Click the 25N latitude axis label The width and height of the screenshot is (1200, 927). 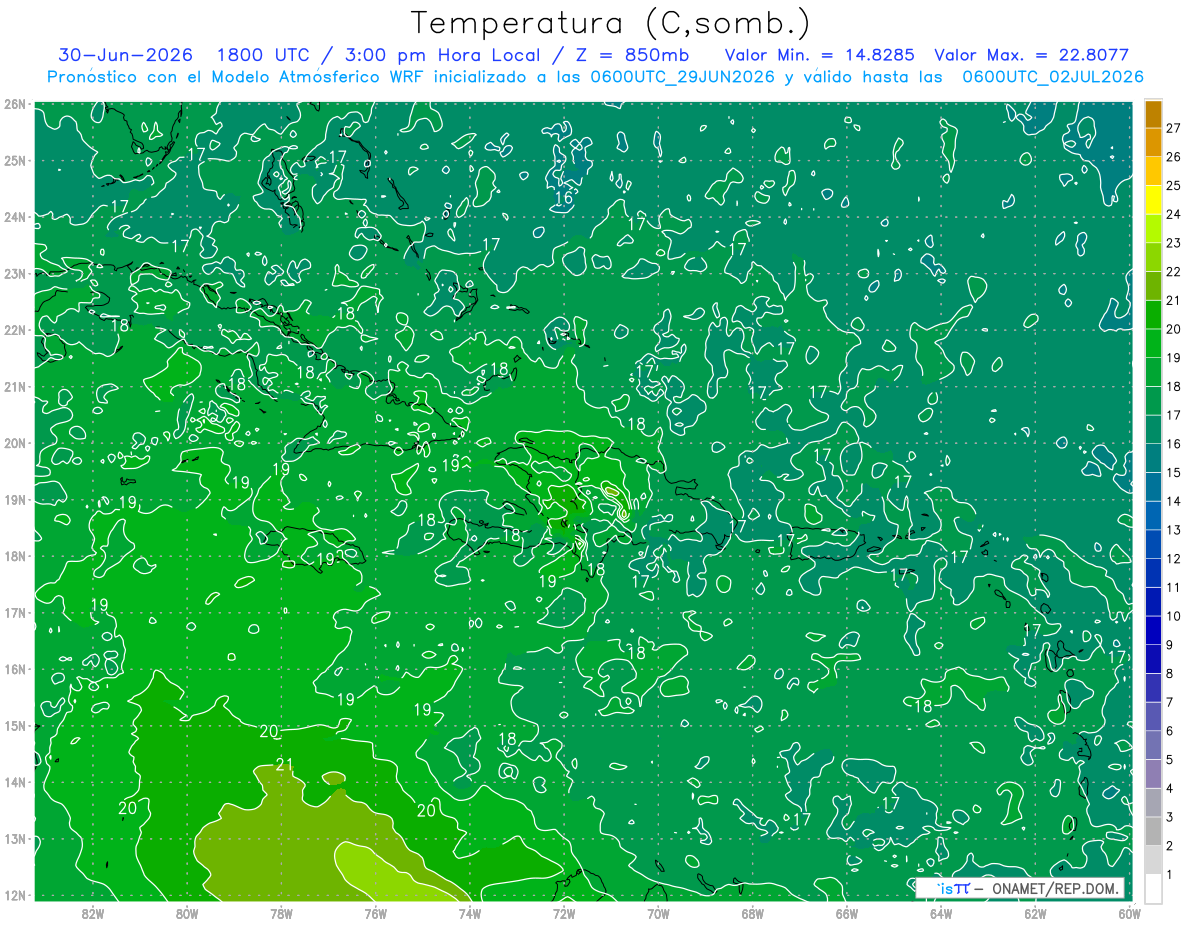pyautogui.click(x=14, y=160)
